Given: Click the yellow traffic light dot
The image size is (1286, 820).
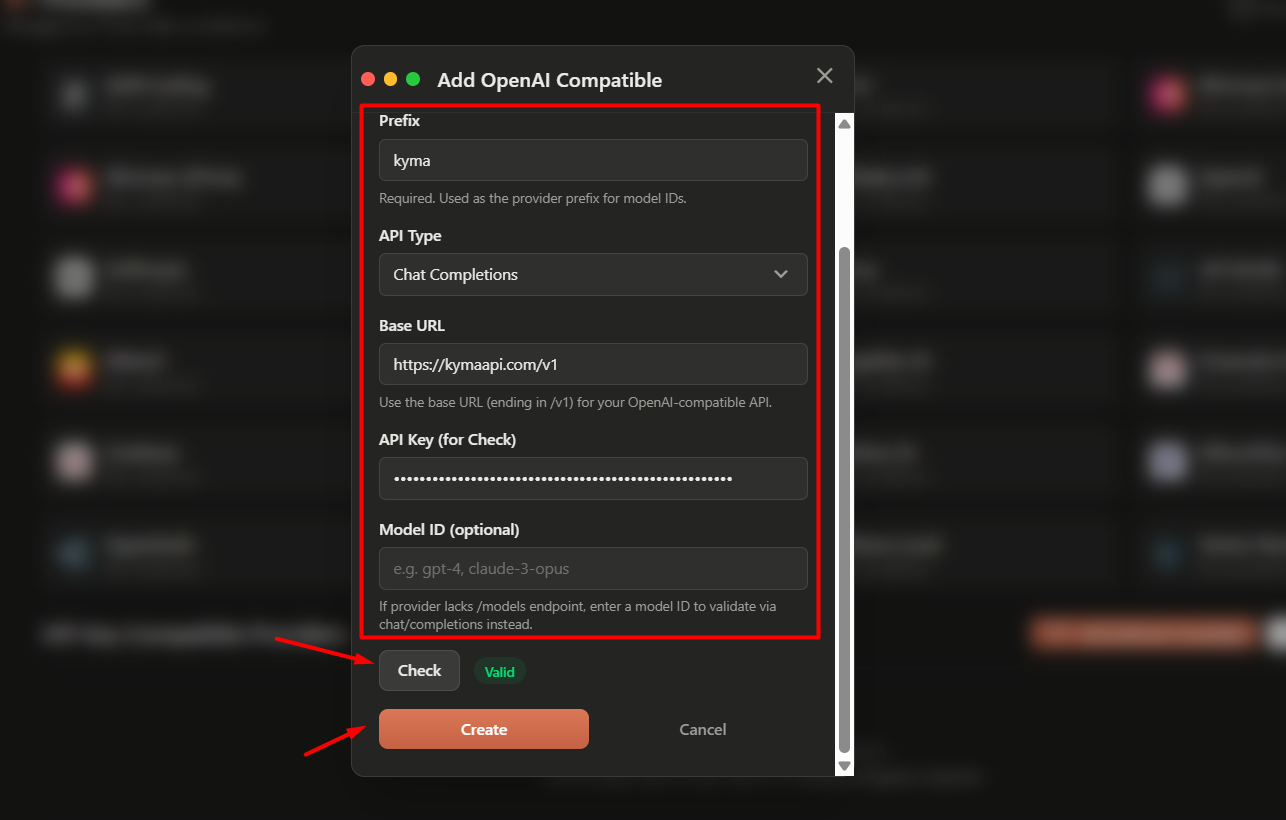Looking at the screenshot, I should point(392,78).
